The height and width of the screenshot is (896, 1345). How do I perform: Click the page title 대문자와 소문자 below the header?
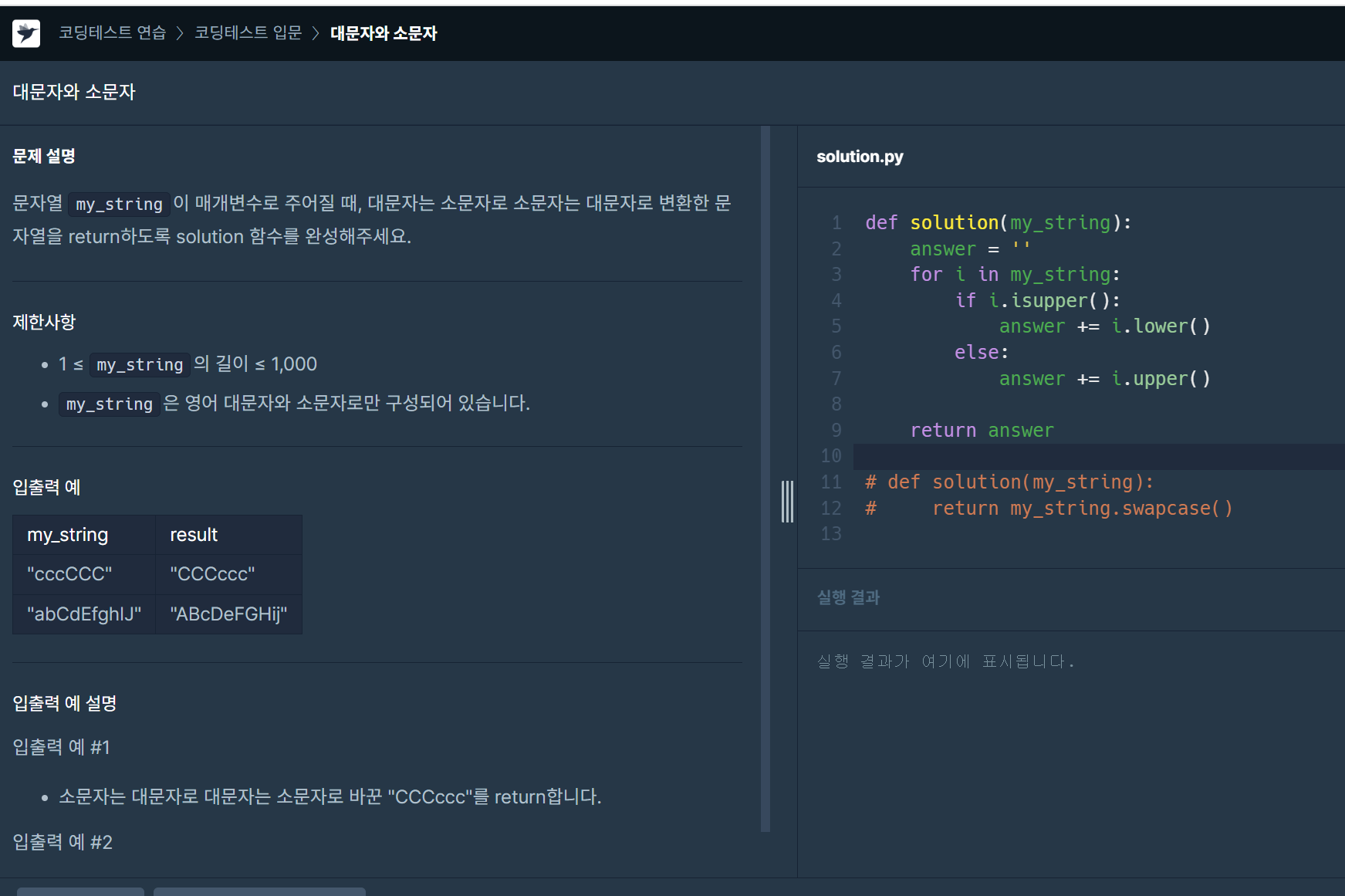74,92
